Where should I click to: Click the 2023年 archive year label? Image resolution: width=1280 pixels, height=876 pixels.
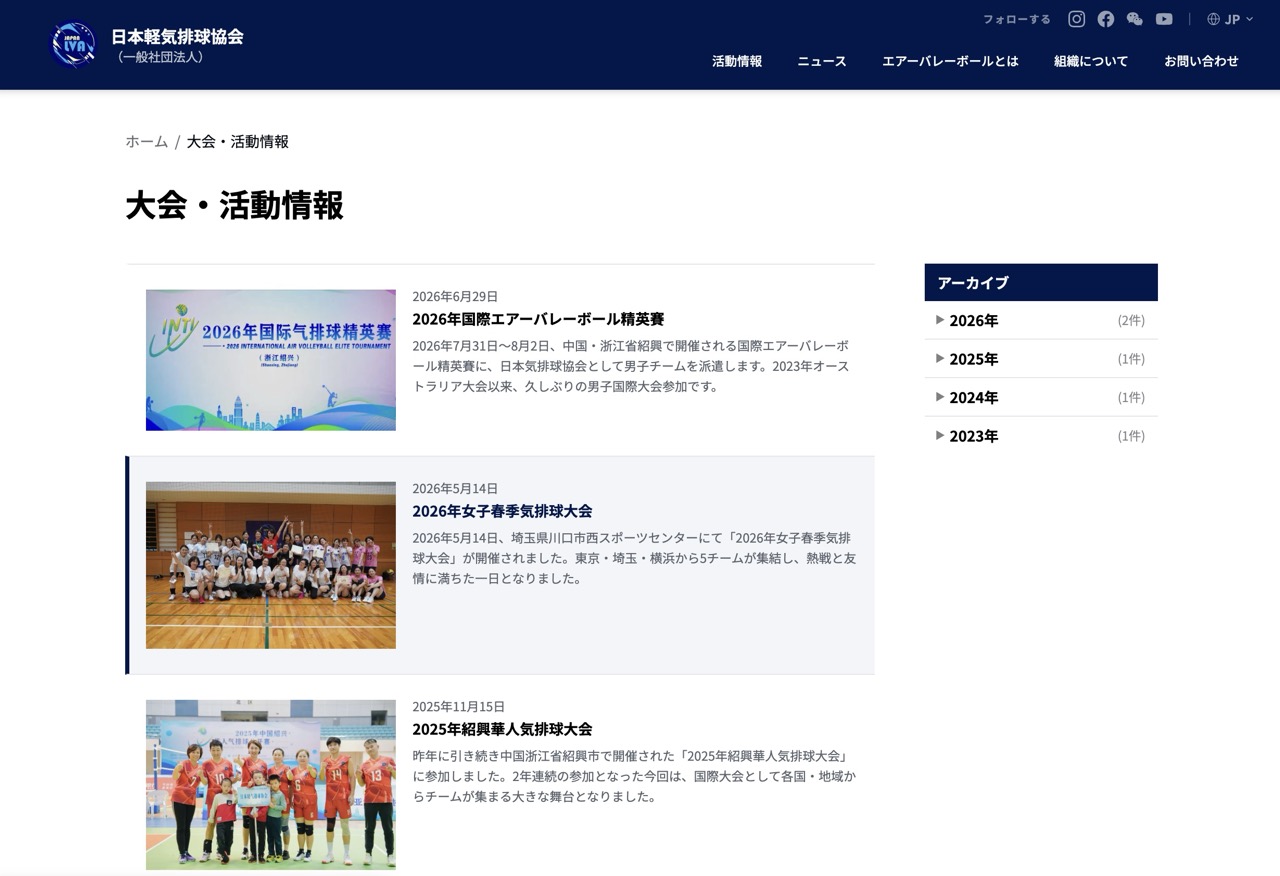tap(974, 435)
